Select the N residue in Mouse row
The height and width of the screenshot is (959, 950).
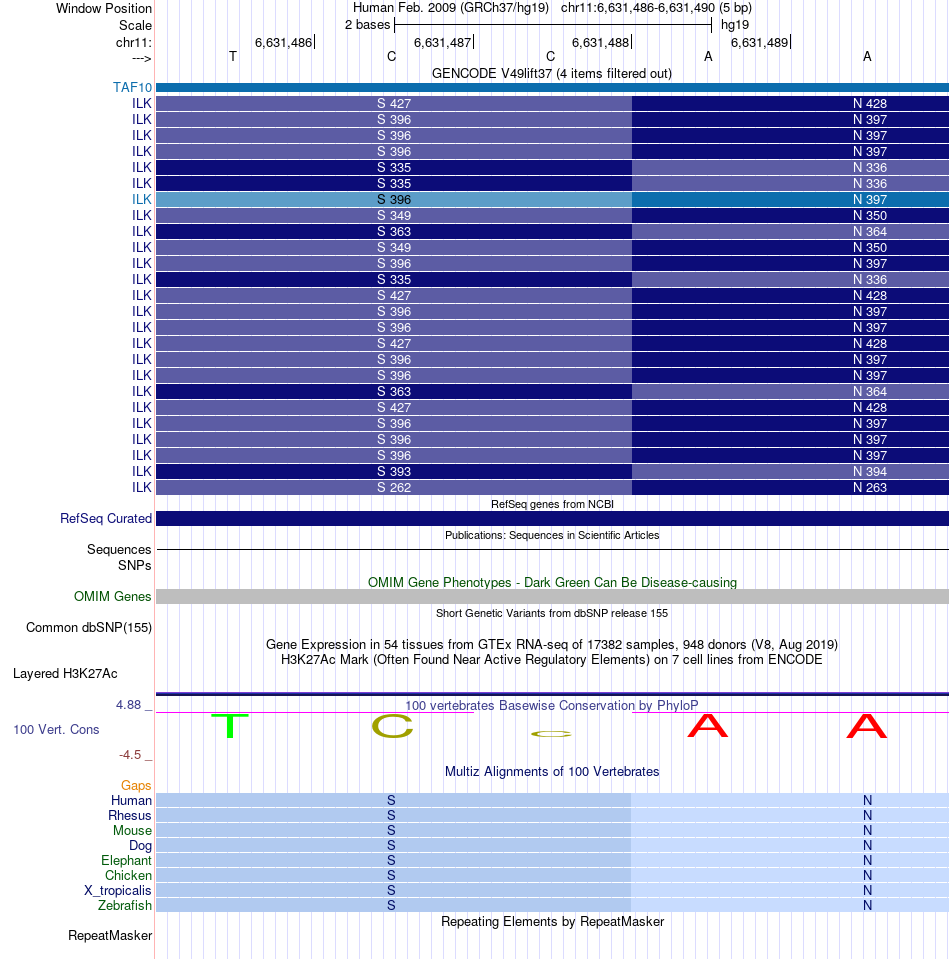(x=867, y=830)
